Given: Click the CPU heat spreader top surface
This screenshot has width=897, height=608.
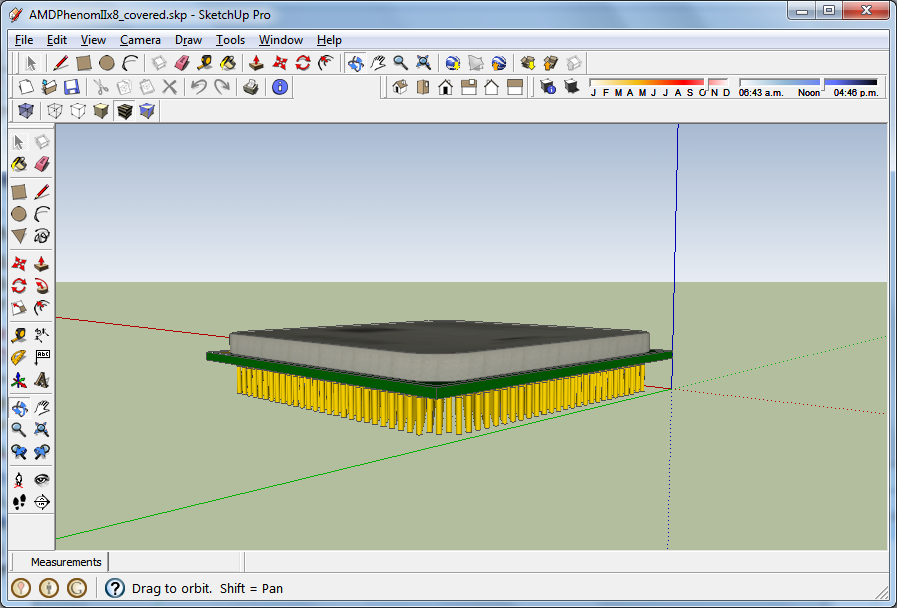Looking at the screenshot, I should 440,336.
